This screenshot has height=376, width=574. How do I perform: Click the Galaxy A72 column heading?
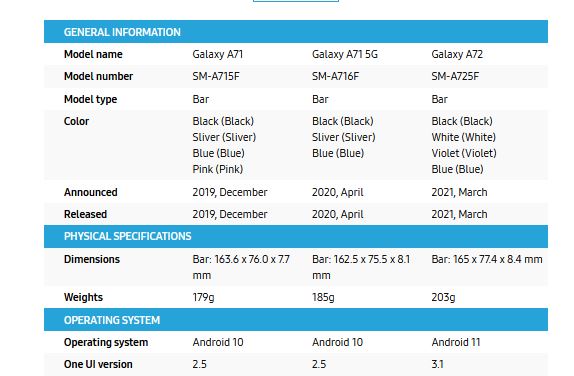coord(457,54)
